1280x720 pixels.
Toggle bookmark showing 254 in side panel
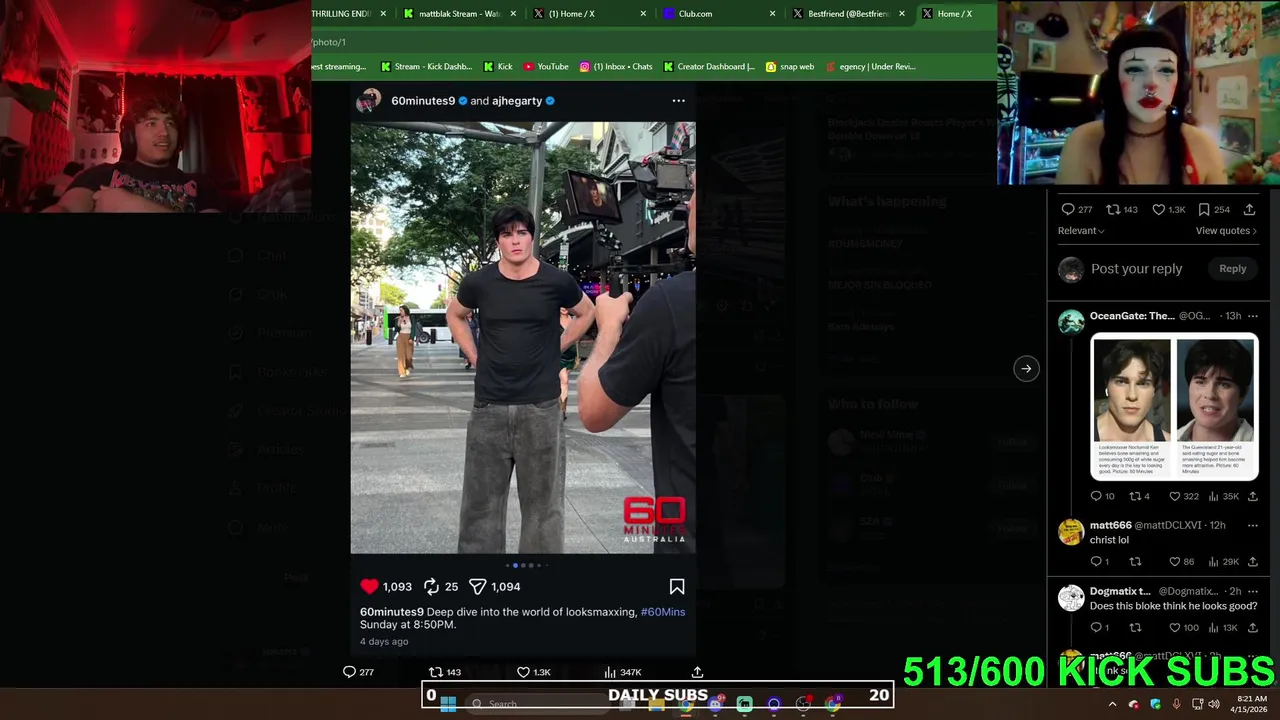tap(1213, 210)
